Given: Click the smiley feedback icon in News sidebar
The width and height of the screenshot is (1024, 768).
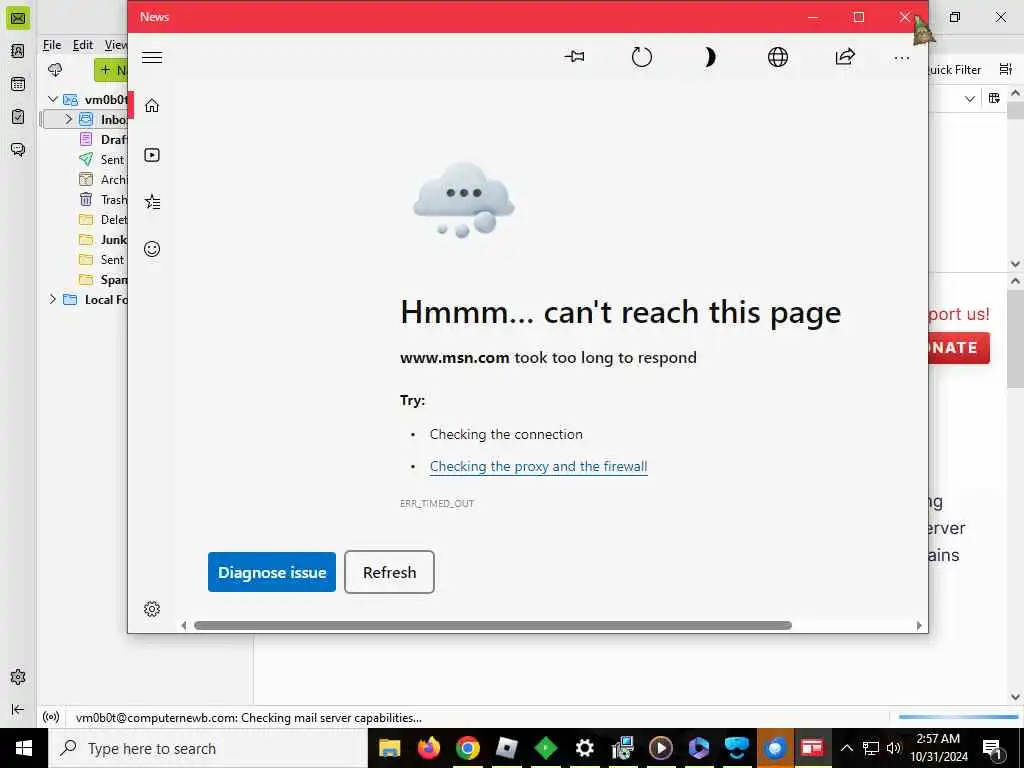Looking at the screenshot, I should (x=152, y=249).
